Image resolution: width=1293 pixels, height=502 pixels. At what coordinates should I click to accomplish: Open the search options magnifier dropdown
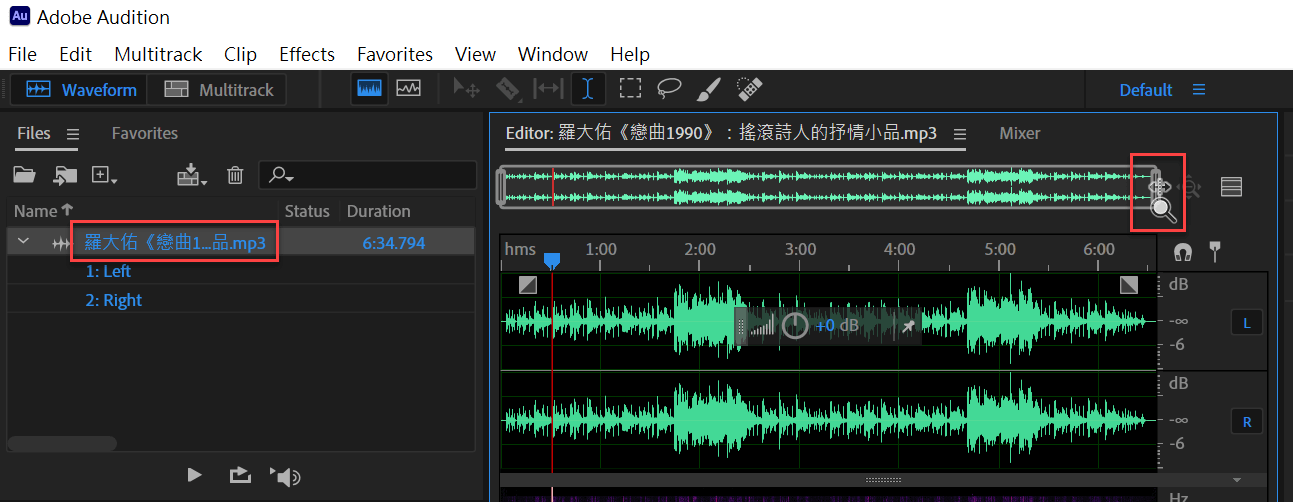click(280, 176)
